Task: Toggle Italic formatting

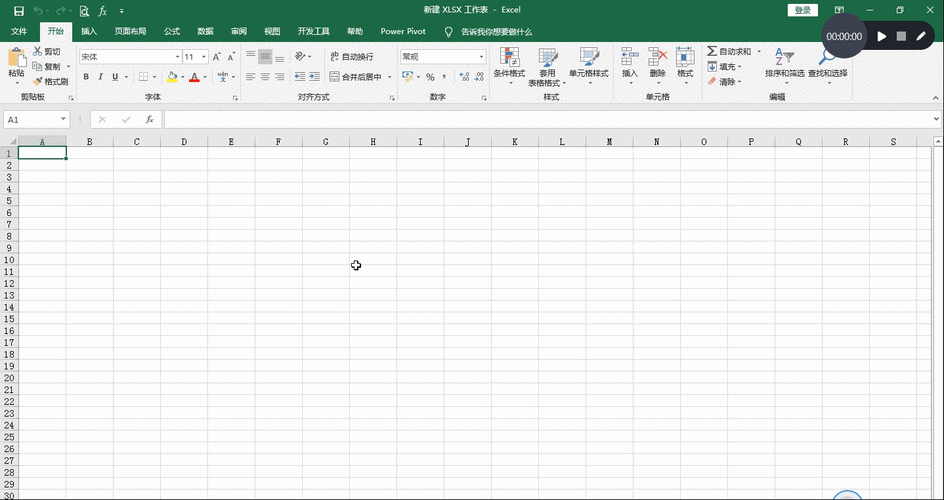Action: click(x=101, y=77)
